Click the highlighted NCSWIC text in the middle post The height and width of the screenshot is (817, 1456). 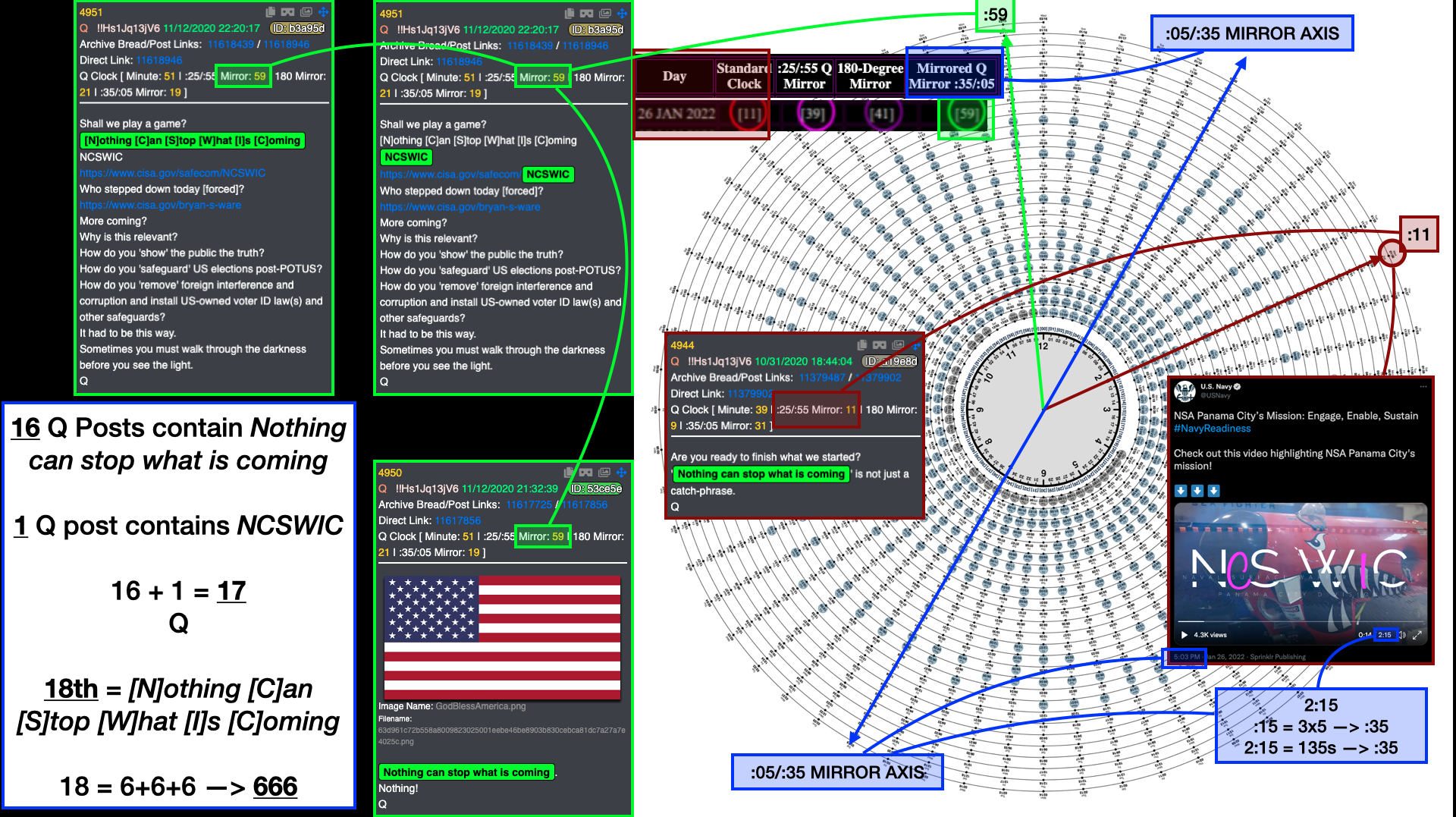406,157
